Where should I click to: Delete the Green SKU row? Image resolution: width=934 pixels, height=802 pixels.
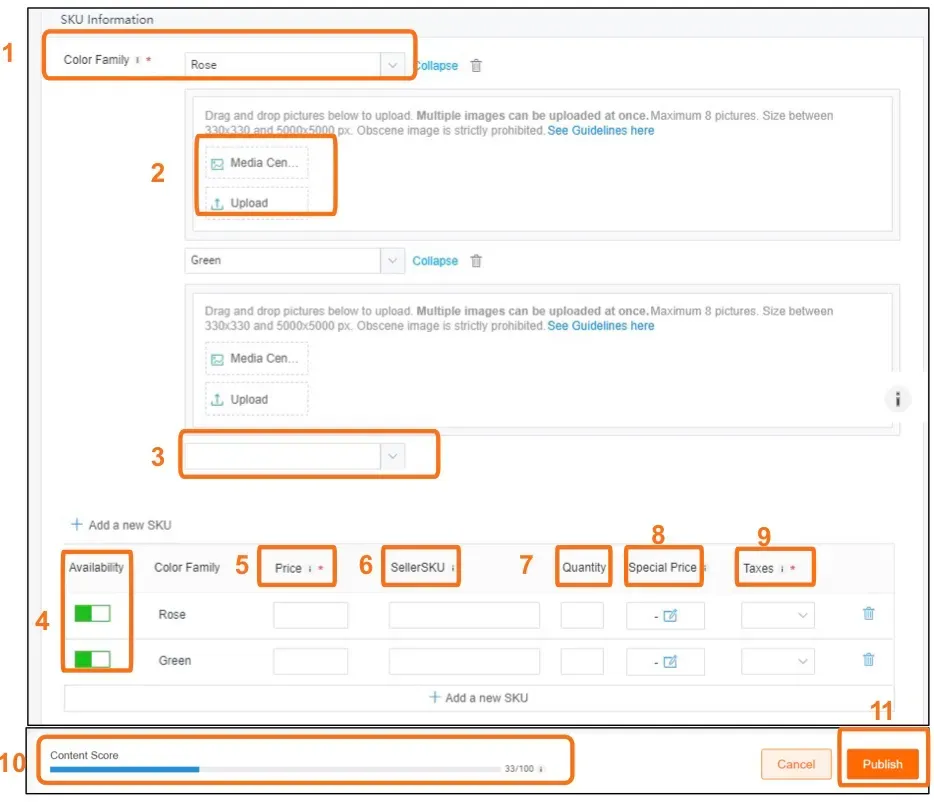point(868,659)
